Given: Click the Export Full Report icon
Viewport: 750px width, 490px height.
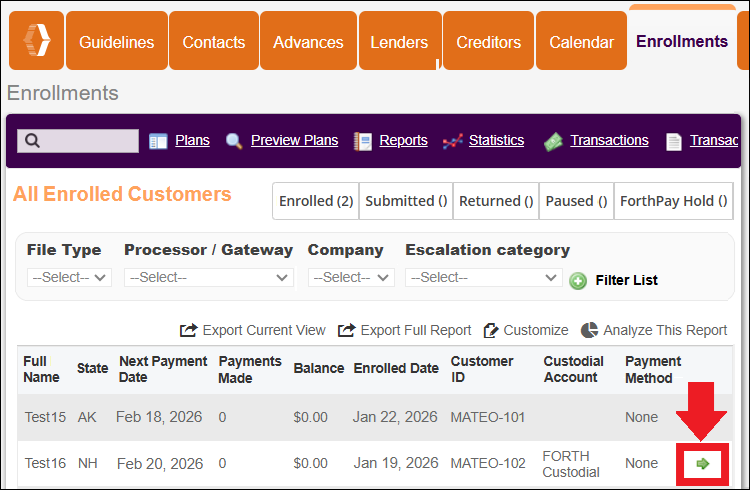Looking at the screenshot, I should (x=347, y=330).
